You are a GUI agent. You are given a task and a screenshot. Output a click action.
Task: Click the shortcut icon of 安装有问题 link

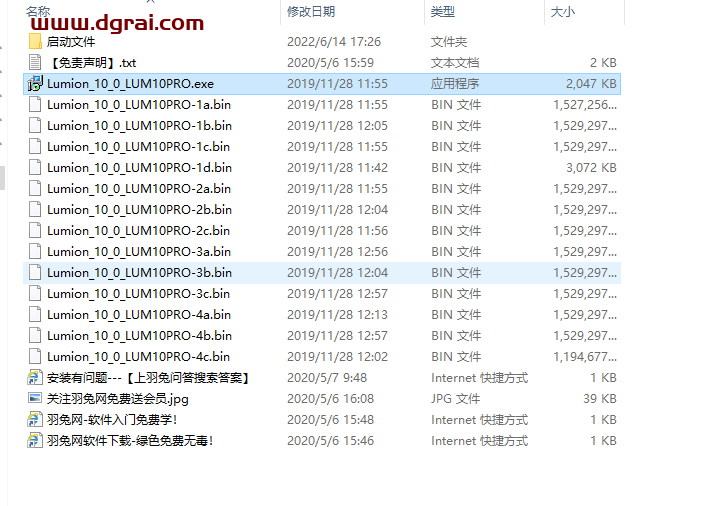point(35,377)
